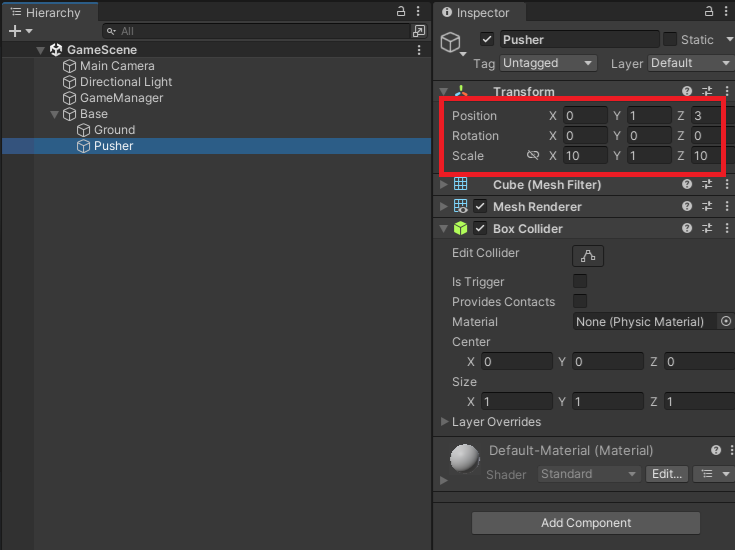Image resolution: width=735 pixels, height=550 pixels.
Task: Open the Tag dropdown showing Untagged
Action: pos(548,63)
